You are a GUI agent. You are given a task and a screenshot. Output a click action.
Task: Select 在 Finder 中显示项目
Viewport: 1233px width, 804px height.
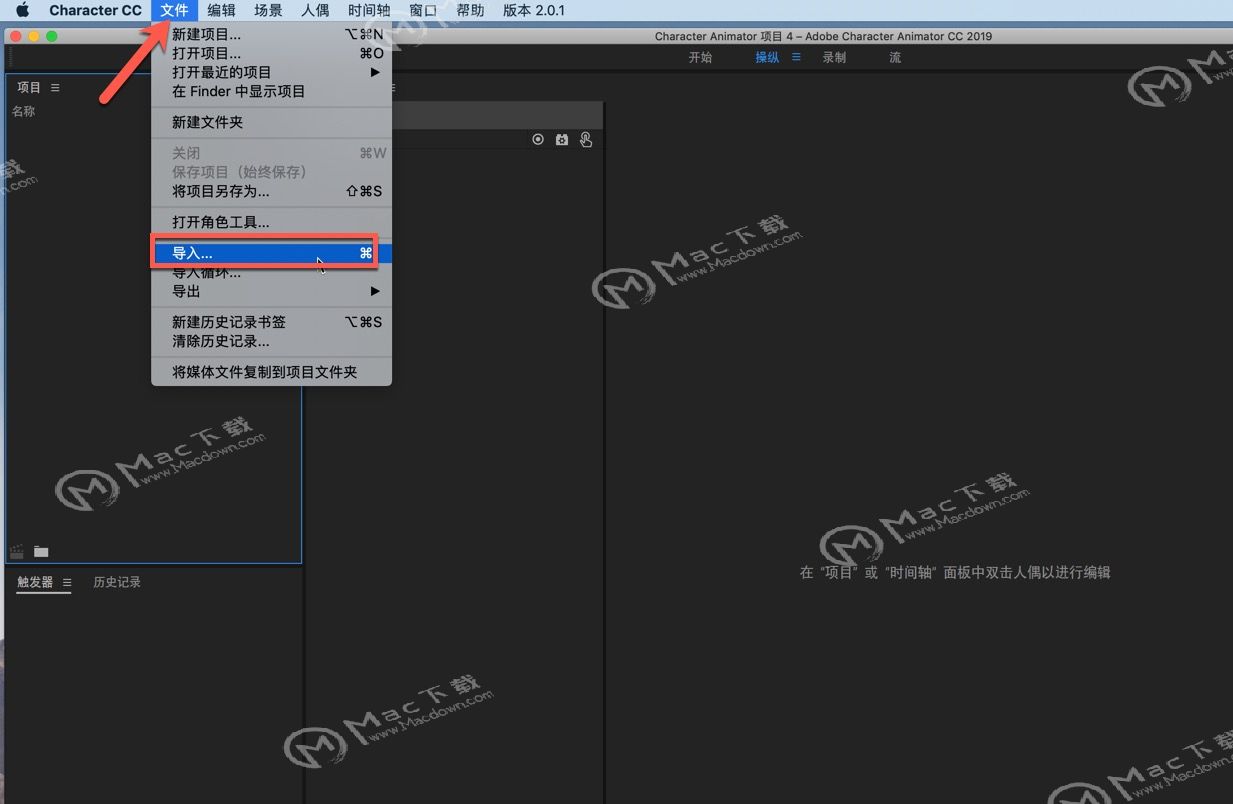[271, 91]
